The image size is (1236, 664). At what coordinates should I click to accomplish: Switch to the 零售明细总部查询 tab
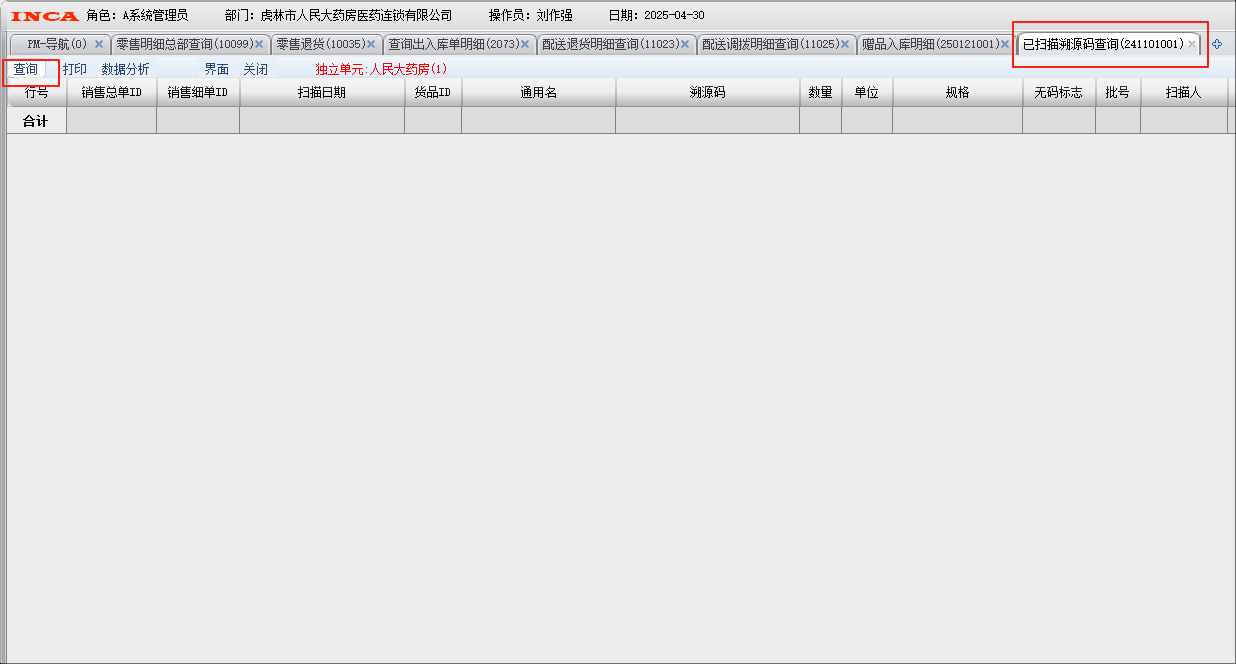[x=183, y=44]
